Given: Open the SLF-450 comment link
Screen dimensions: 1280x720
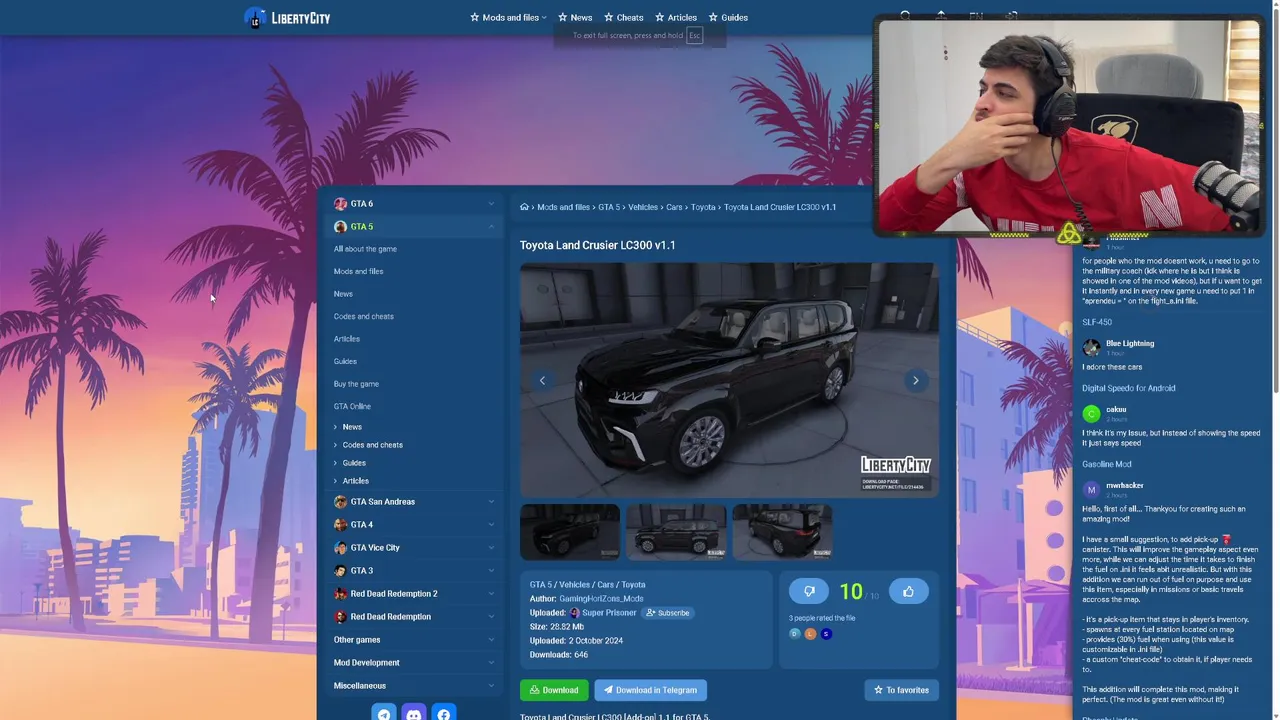Looking at the screenshot, I should (1097, 322).
